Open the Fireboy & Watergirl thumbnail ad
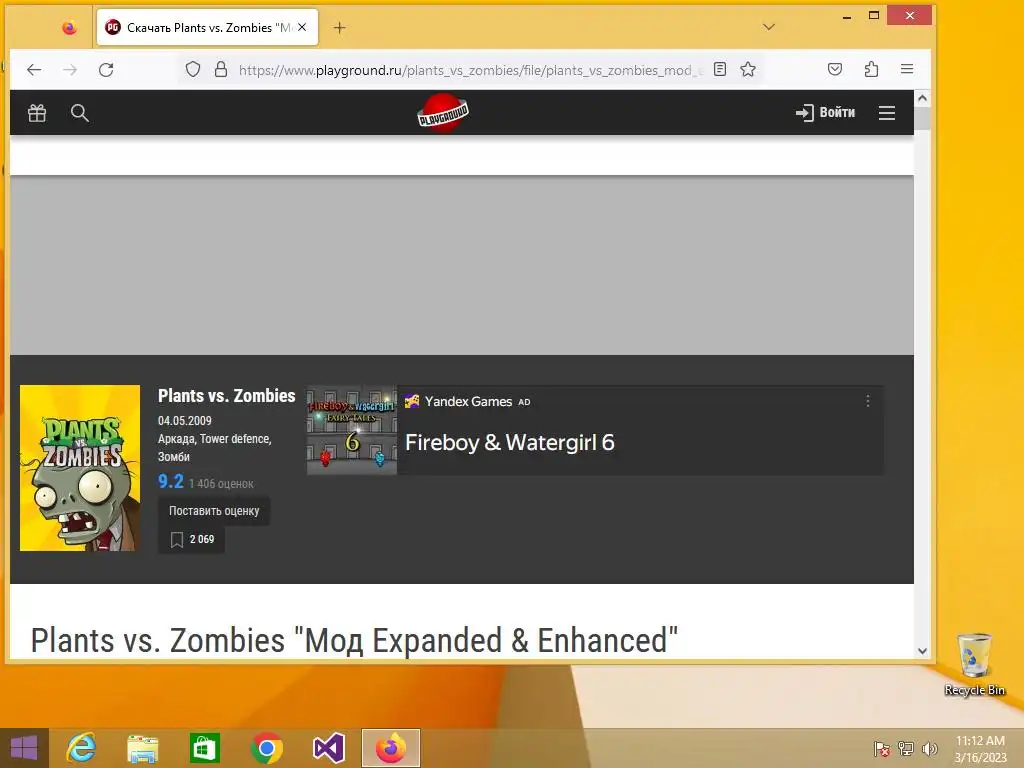Viewport: 1024px width, 768px height. tap(352, 430)
